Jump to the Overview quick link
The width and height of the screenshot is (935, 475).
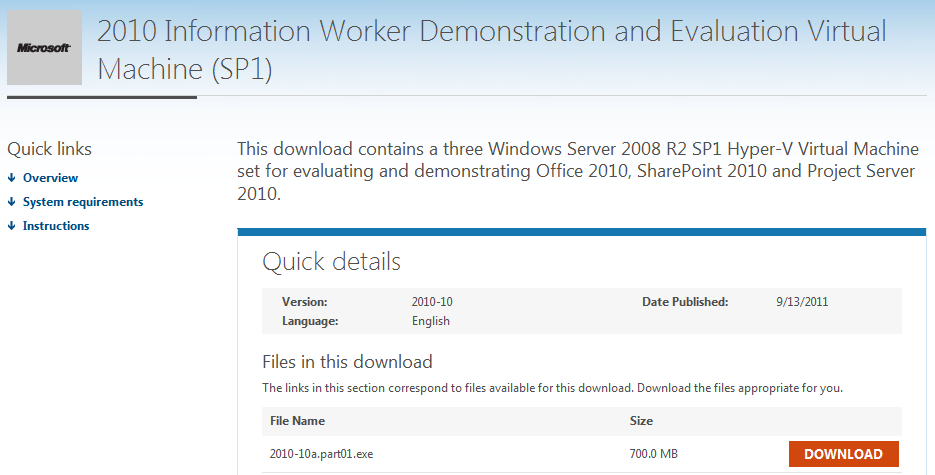[50, 178]
